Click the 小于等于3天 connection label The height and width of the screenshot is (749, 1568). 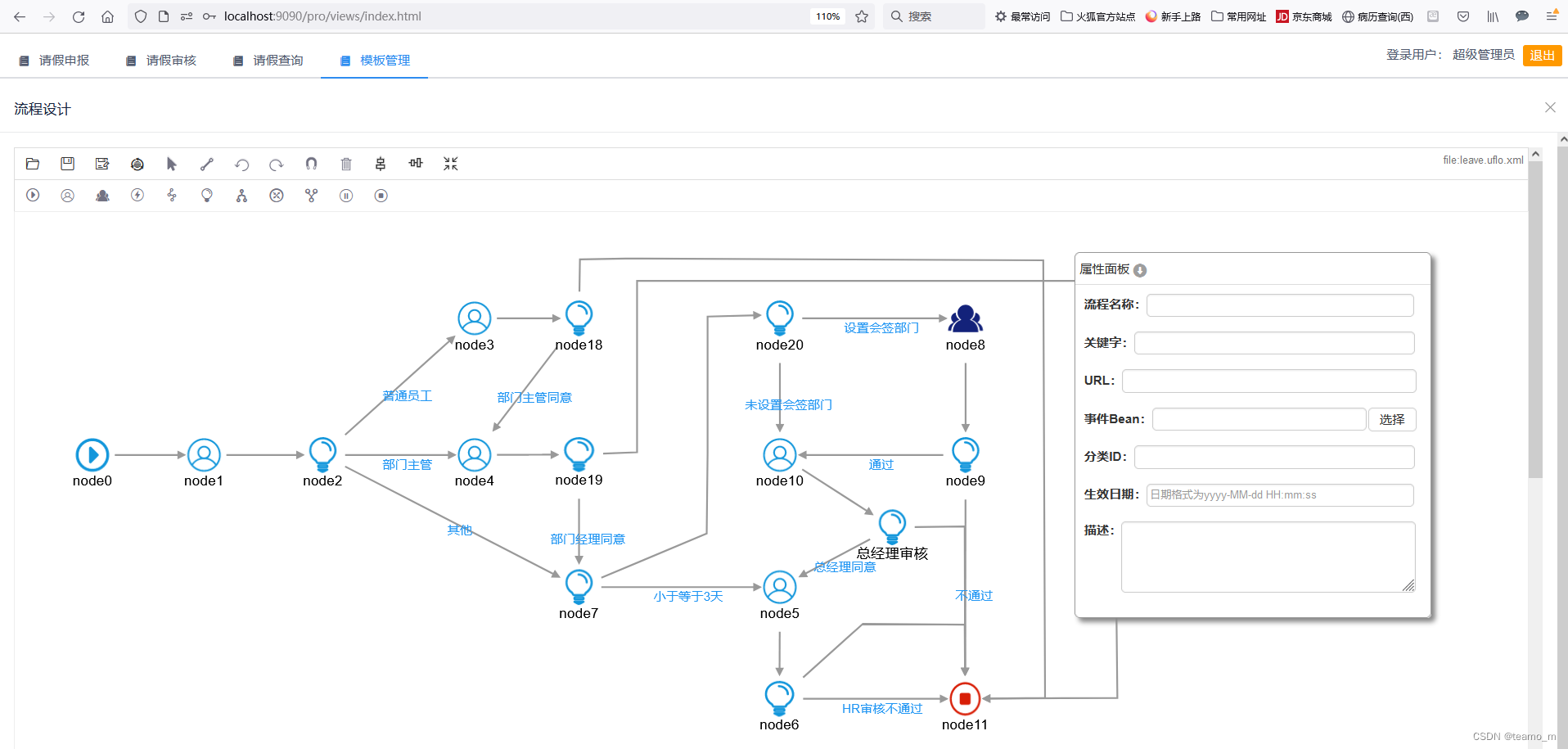point(688,597)
